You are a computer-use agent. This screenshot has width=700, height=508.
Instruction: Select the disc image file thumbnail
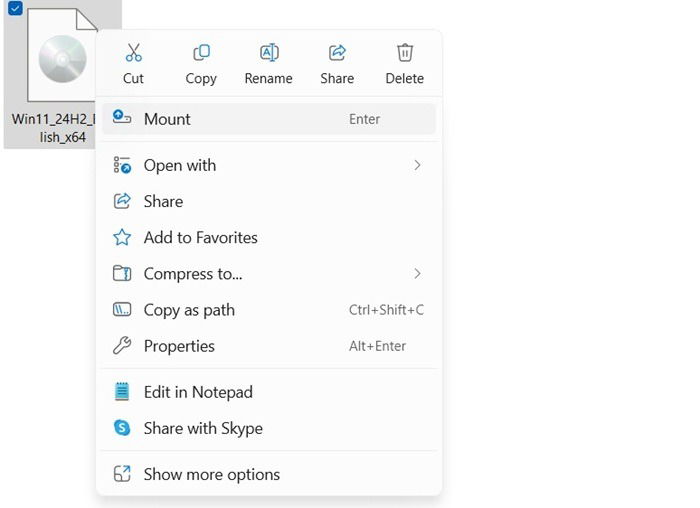pyautogui.click(x=62, y=59)
